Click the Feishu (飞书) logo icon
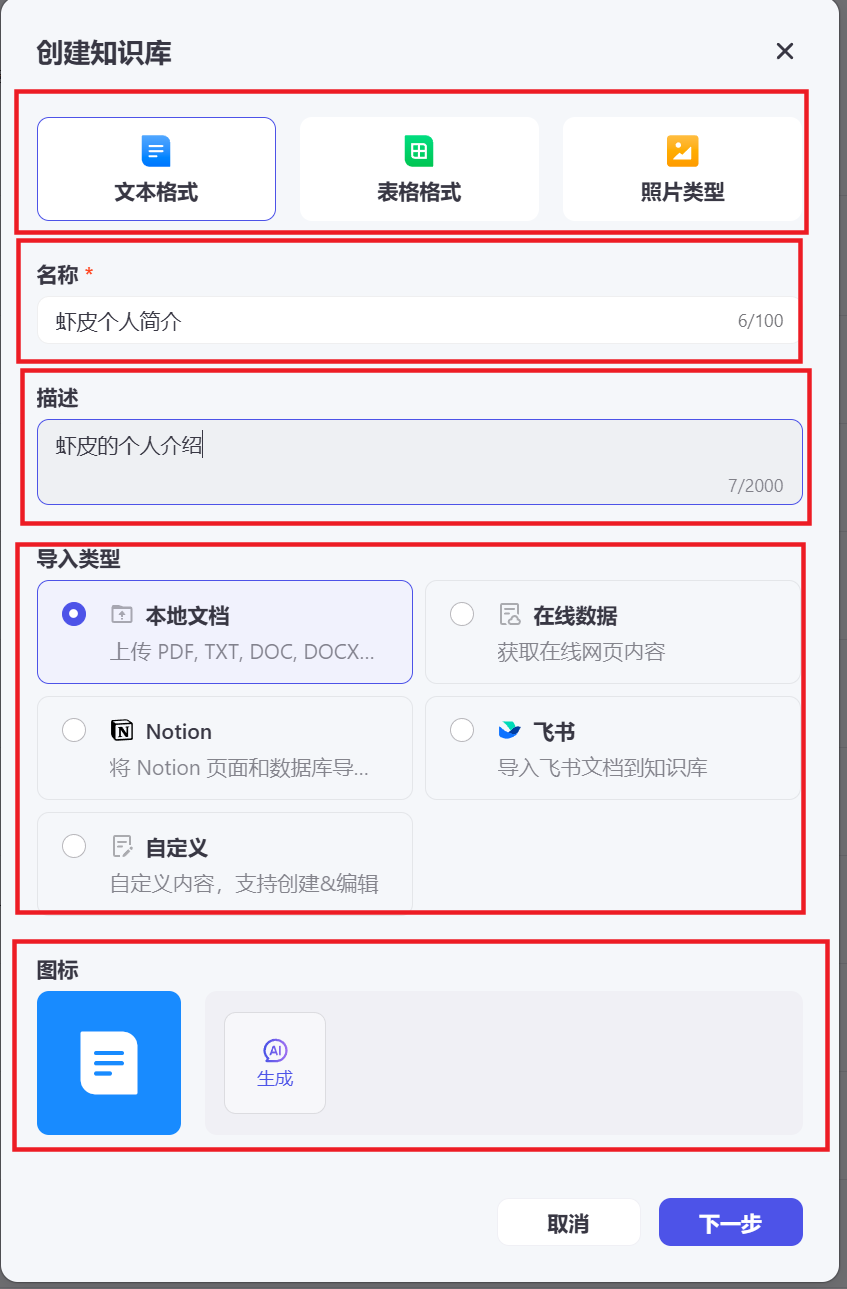The width and height of the screenshot is (847, 1289). click(x=509, y=731)
